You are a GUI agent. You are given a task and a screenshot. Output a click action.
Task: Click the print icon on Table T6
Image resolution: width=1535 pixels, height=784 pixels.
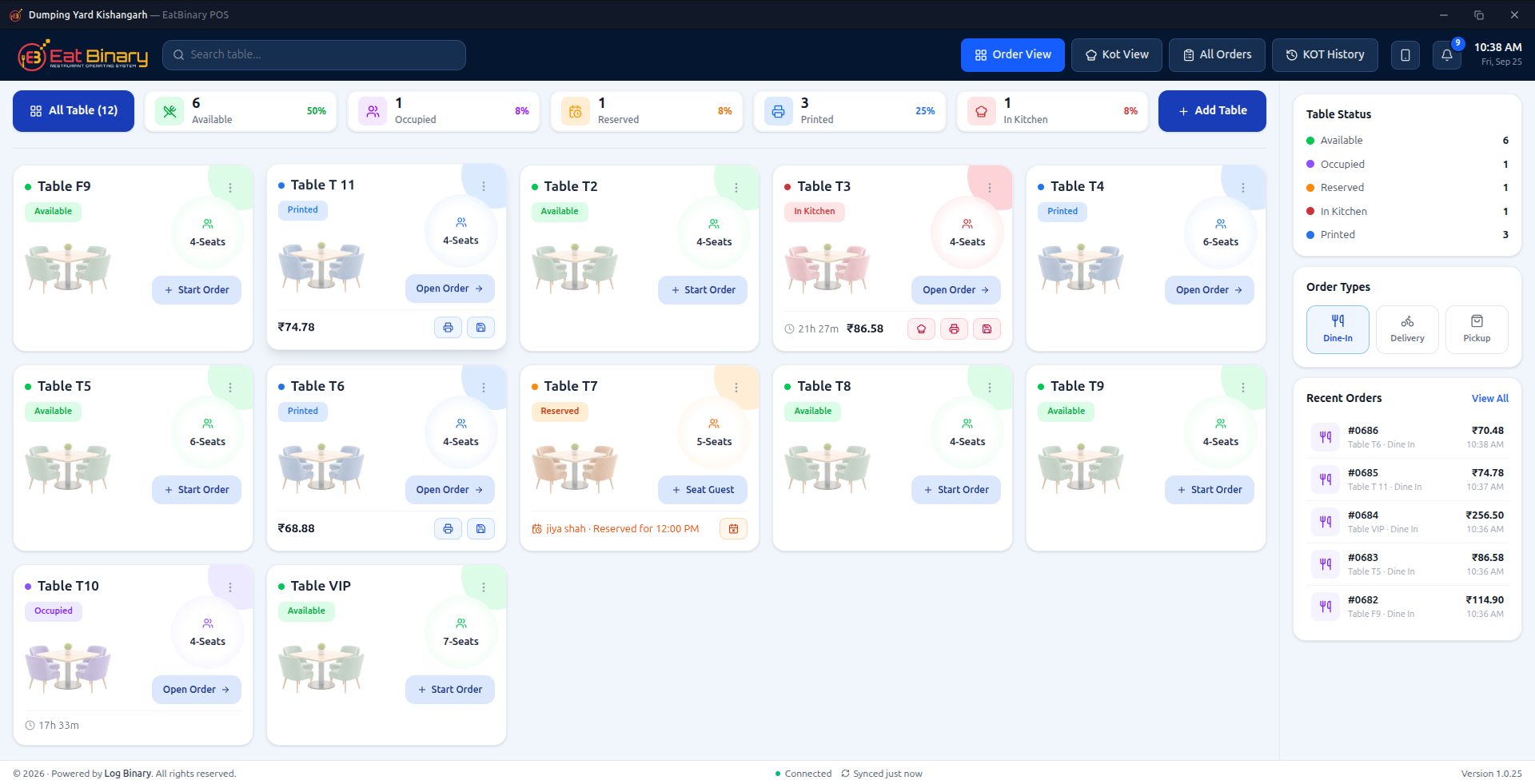pos(448,529)
